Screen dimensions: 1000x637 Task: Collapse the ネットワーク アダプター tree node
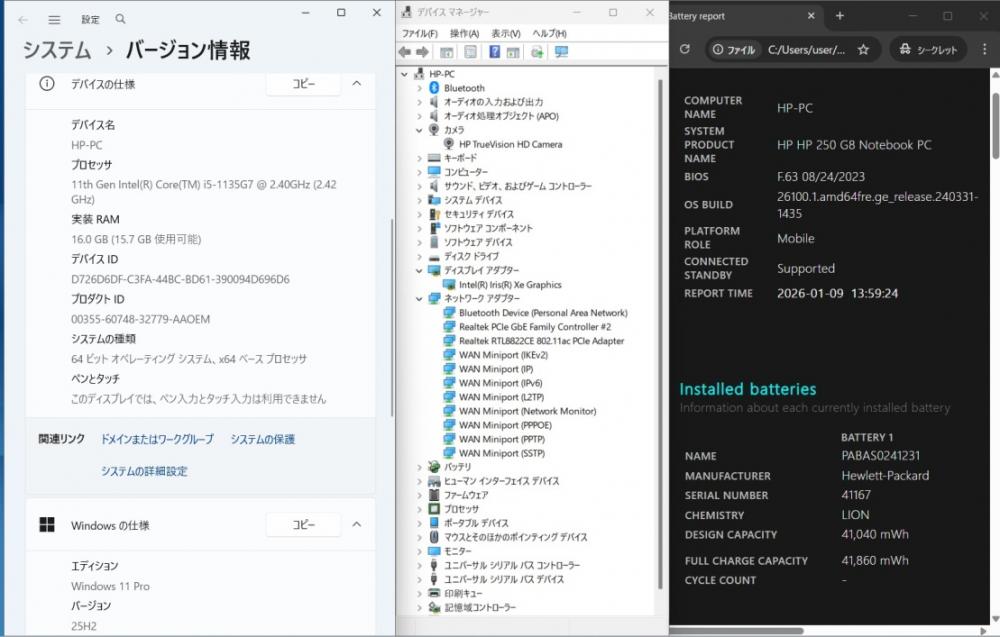point(420,299)
